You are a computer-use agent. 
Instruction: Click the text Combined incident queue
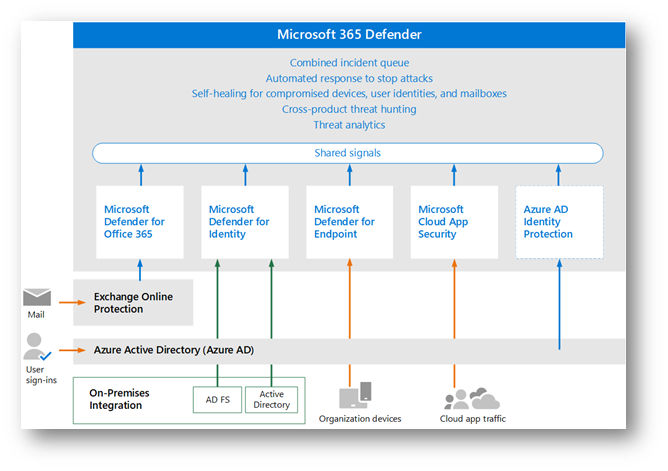coord(349,63)
